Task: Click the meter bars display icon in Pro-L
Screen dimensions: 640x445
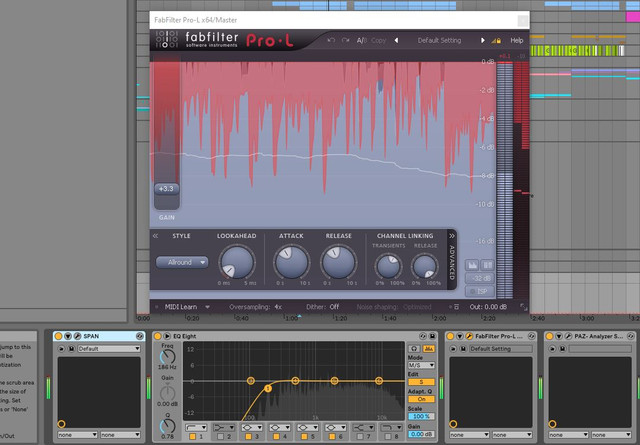Action: coord(487,265)
